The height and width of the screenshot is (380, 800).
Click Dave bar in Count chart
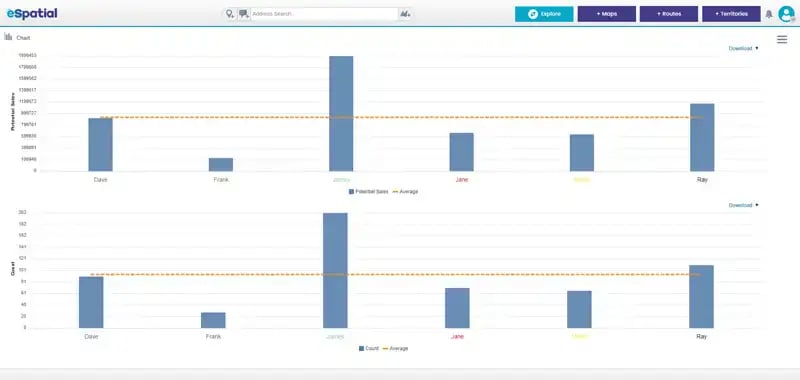point(91,302)
